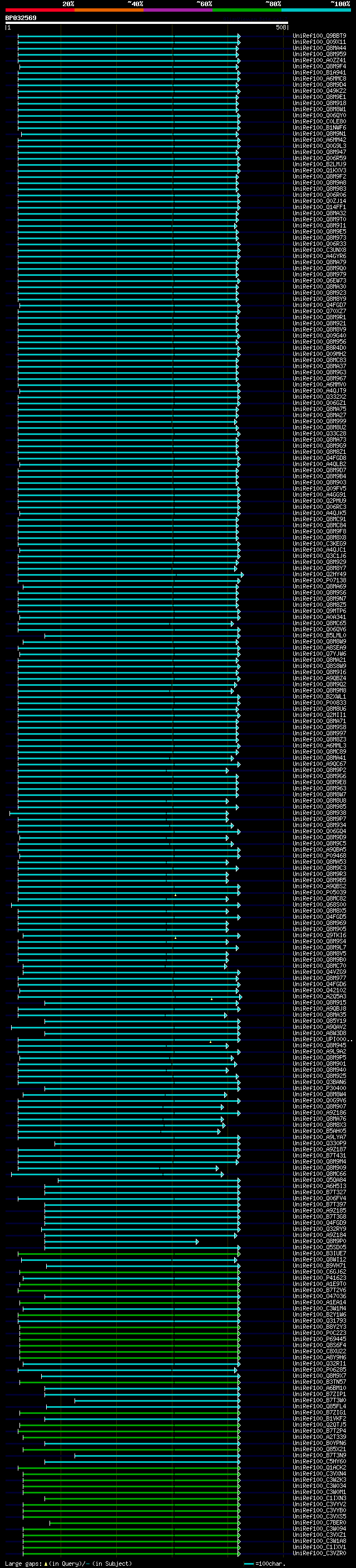Image resolution: width=356 pixels, height=1568 pixels.
Task: Select hit UniRef100_A9QC67
Action: (x=319, y=764)
